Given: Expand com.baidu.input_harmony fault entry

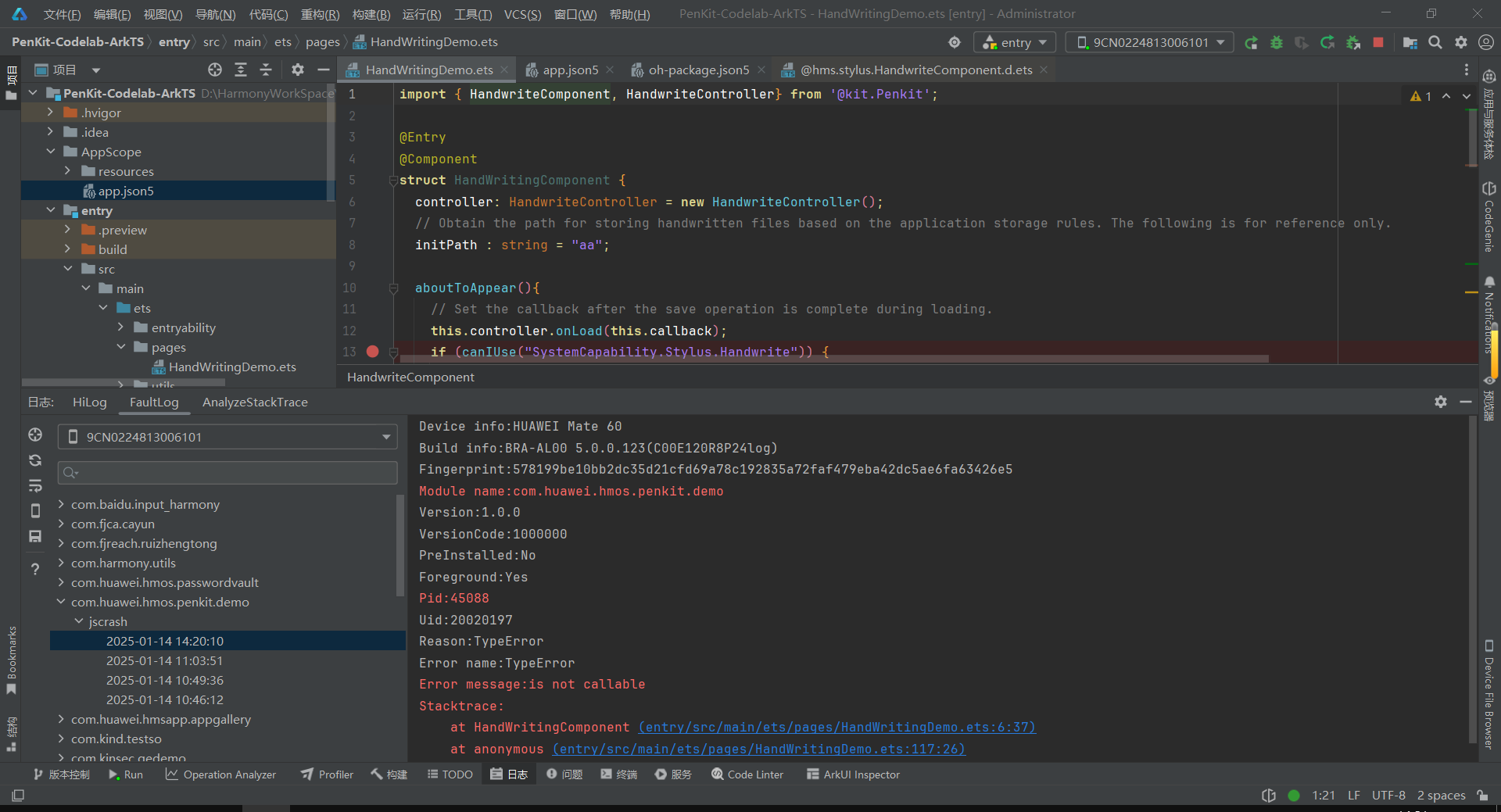Looking at the screenshot, I should [61, 504].
